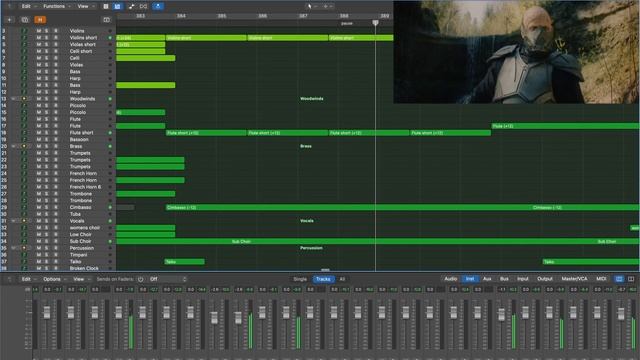Mute the Timpani track
Viewport: 640px width, 360px height.
click(x=39, y=255)
